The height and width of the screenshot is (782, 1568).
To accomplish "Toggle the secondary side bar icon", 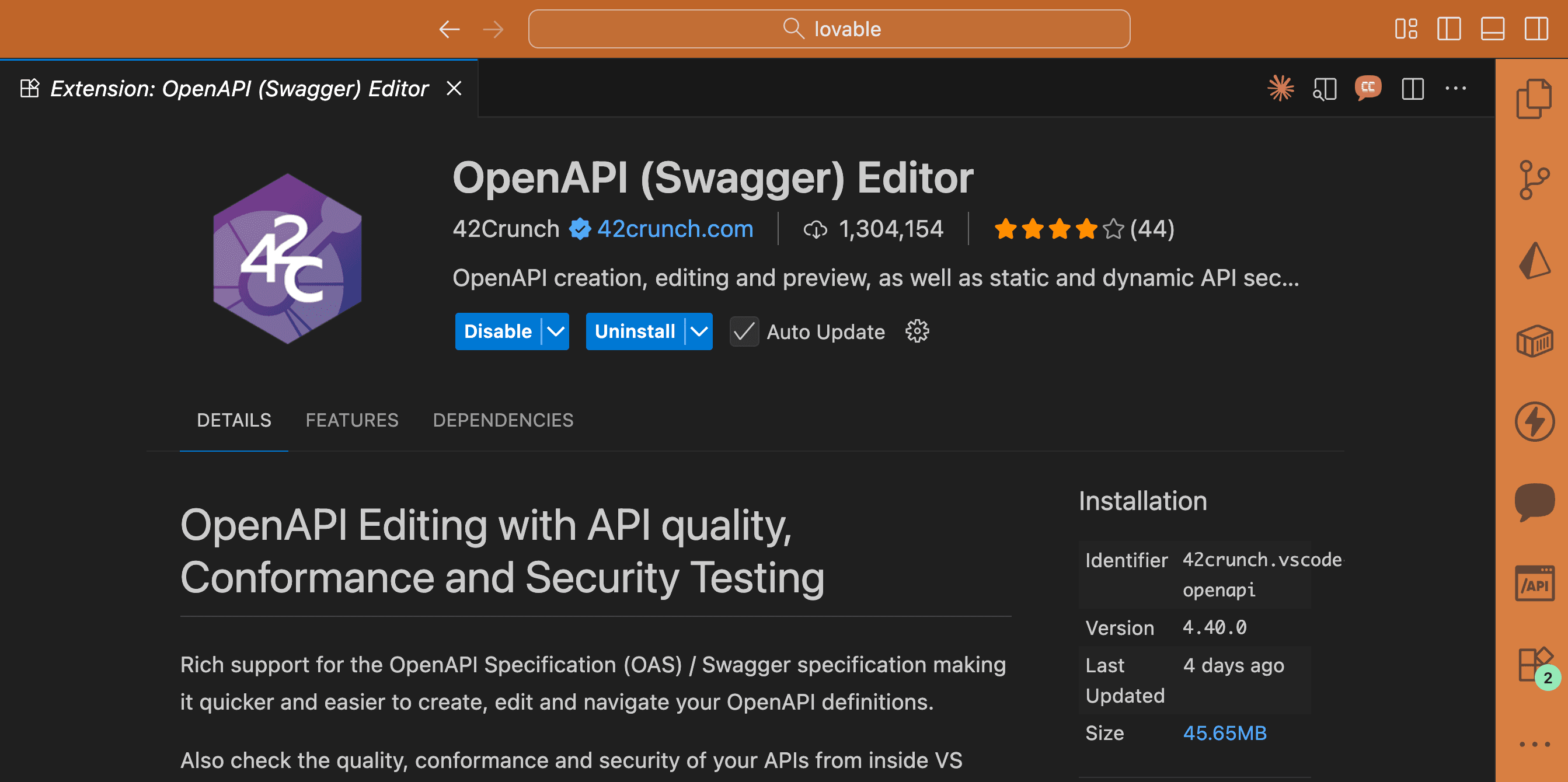I will coord(1536,29).
